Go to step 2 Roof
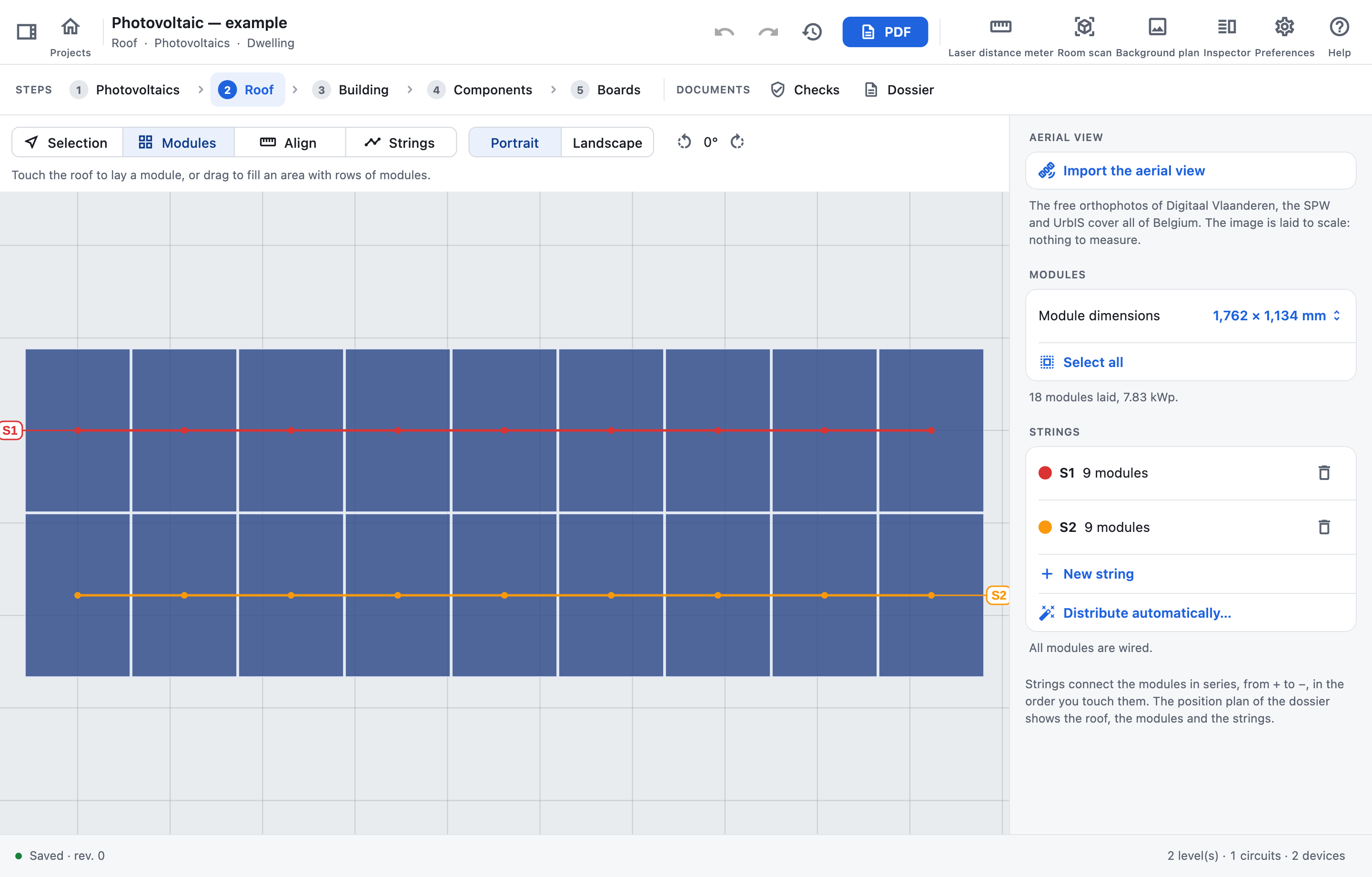Image resolution: width=1372 pixels, height=877 pixels. click(x=247, y=90)
